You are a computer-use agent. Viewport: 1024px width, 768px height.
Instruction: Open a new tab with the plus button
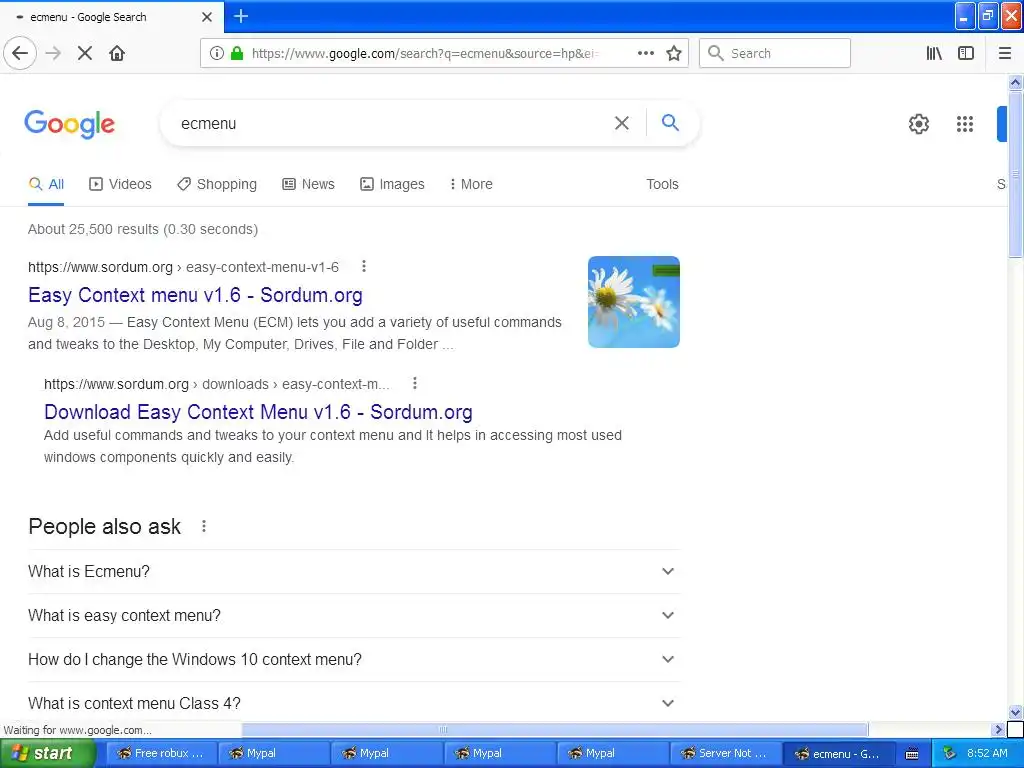241,16
